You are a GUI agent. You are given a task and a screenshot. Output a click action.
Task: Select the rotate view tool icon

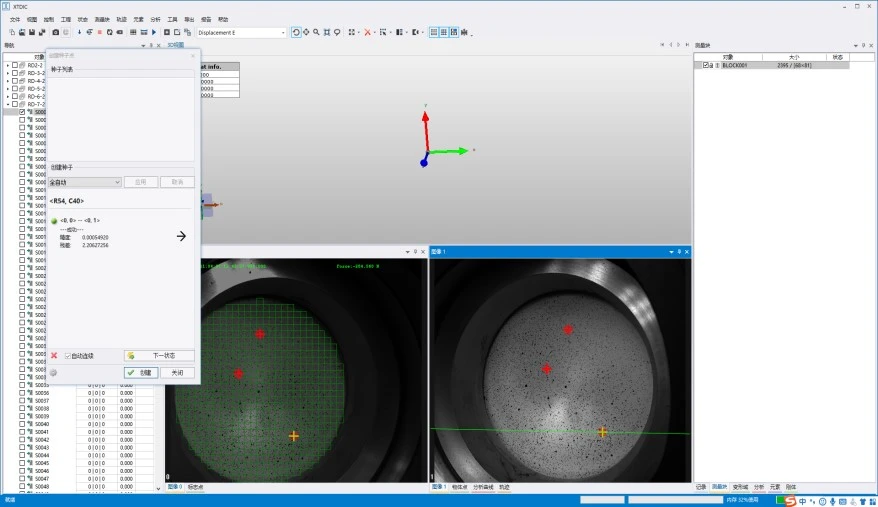tap(296, 32)
